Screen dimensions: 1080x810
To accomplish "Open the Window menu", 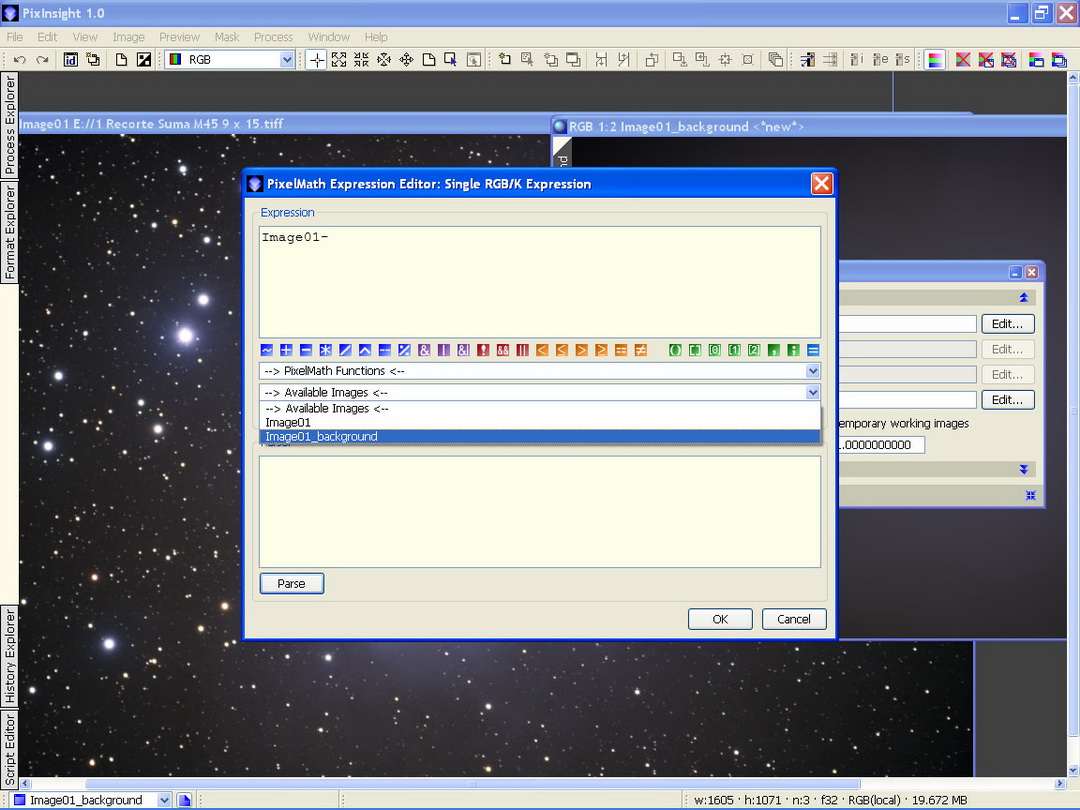I will [x=329, y=37].
